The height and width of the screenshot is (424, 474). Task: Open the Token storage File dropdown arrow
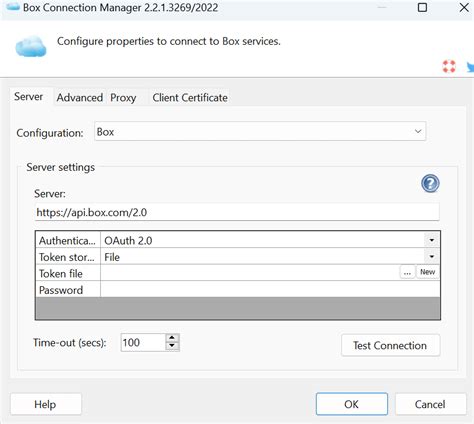coord(432,256)
